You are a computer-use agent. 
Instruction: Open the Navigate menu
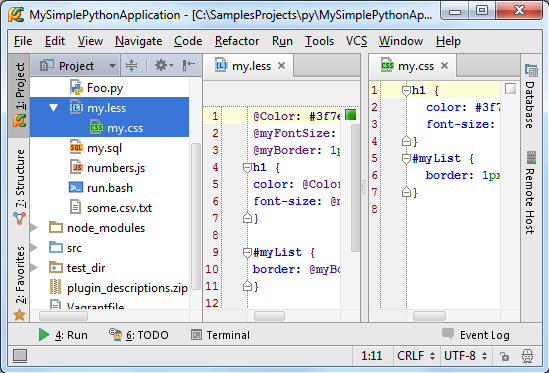(139, 41)
